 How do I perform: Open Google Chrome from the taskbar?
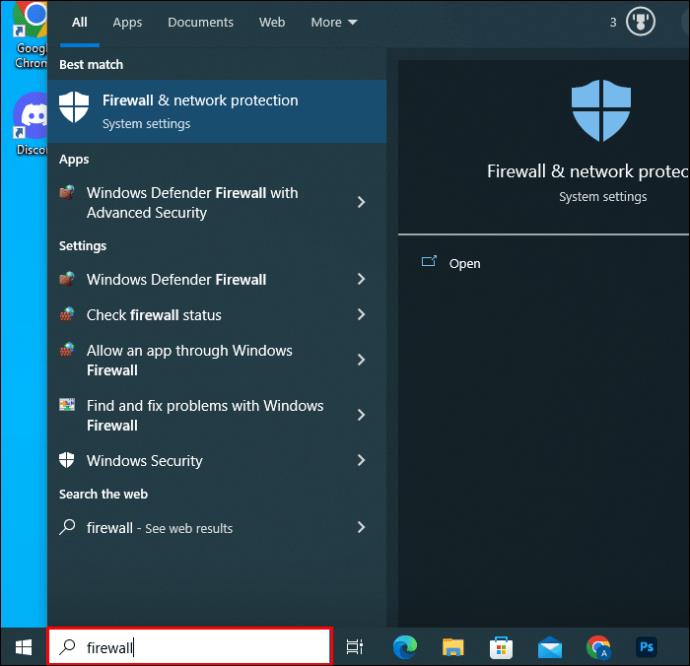click(598, 647)
